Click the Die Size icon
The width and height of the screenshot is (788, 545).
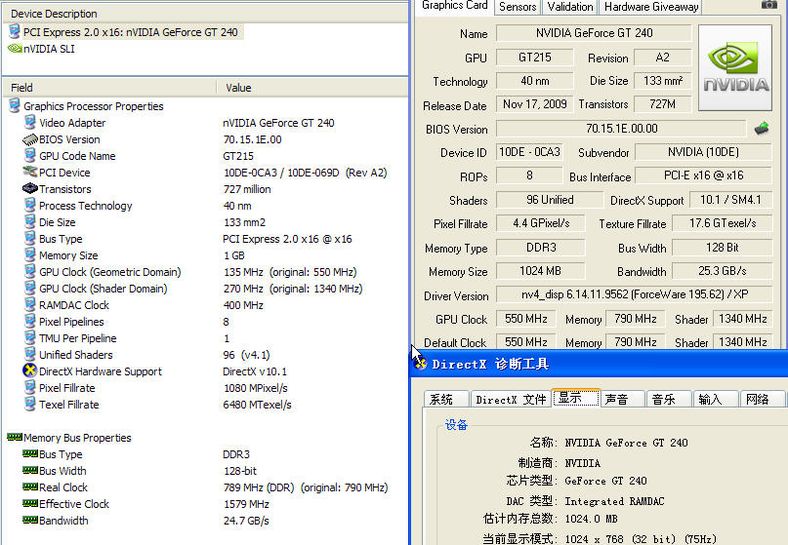pos(30,222)
